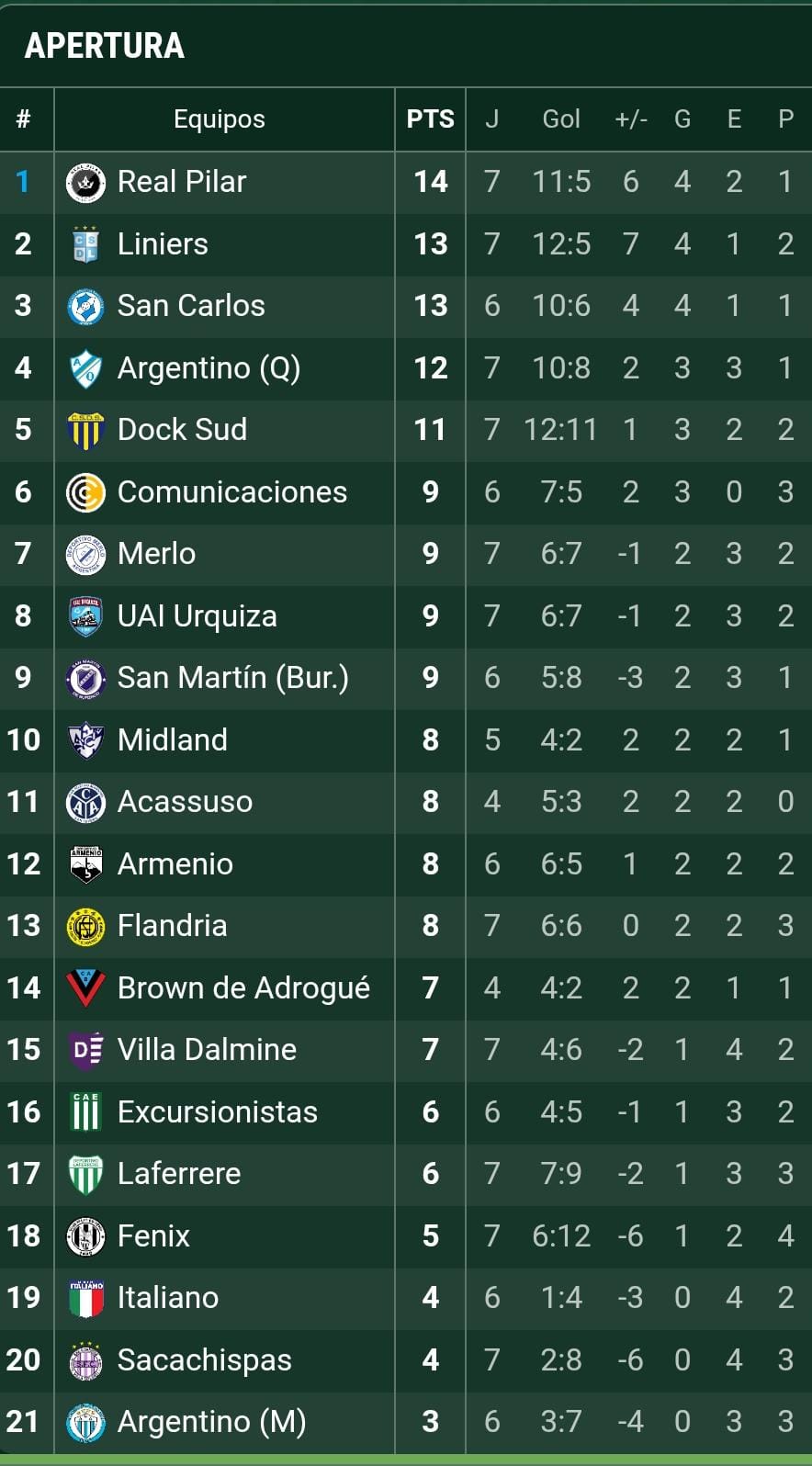Click the Armenio team crest
Screen dimensions: 812x1466
[85, 863]
